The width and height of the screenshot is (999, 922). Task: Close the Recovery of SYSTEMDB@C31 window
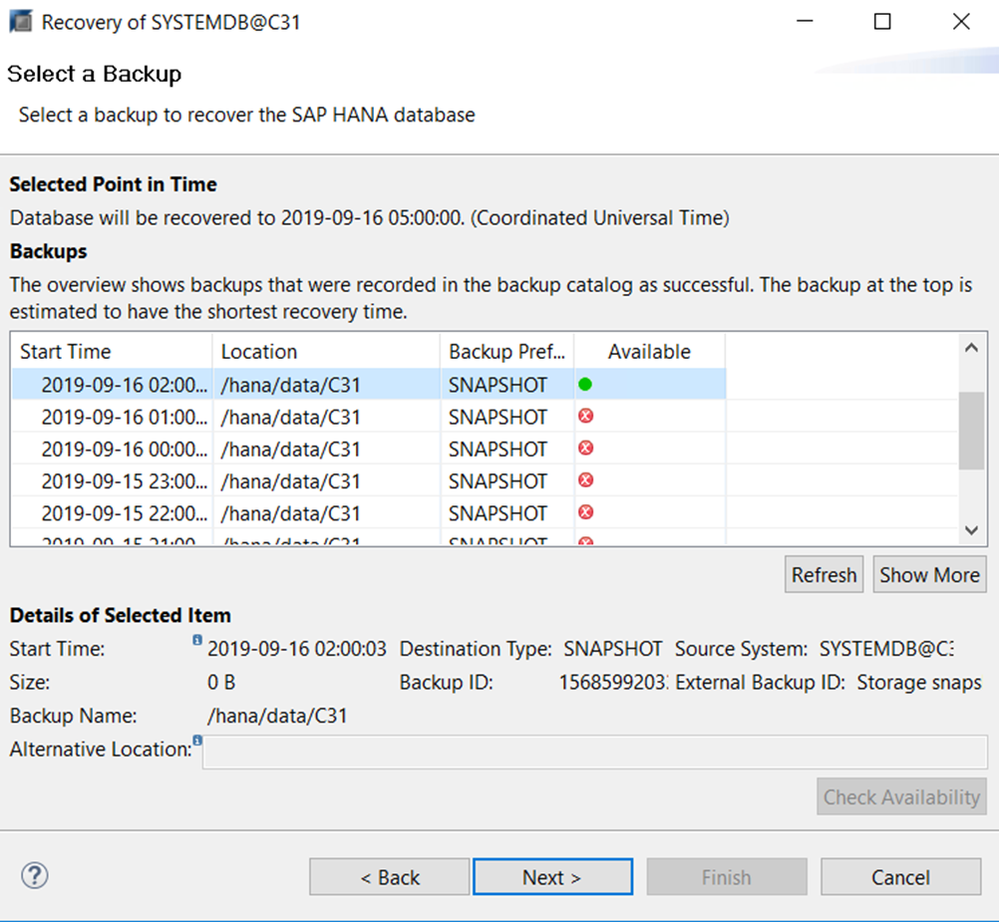coord(961,22)
